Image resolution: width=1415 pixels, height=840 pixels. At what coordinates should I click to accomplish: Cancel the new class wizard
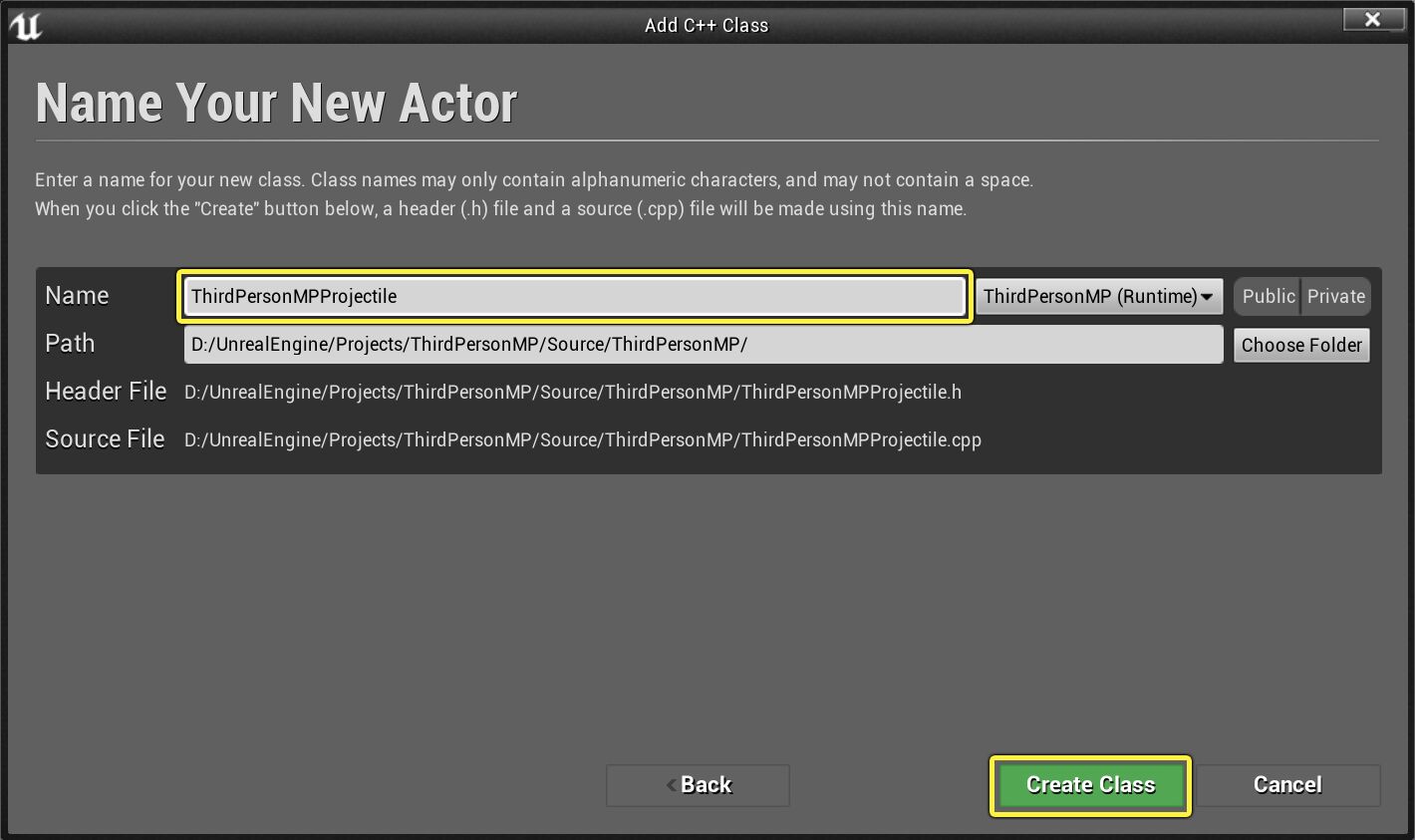[1287, 785]
